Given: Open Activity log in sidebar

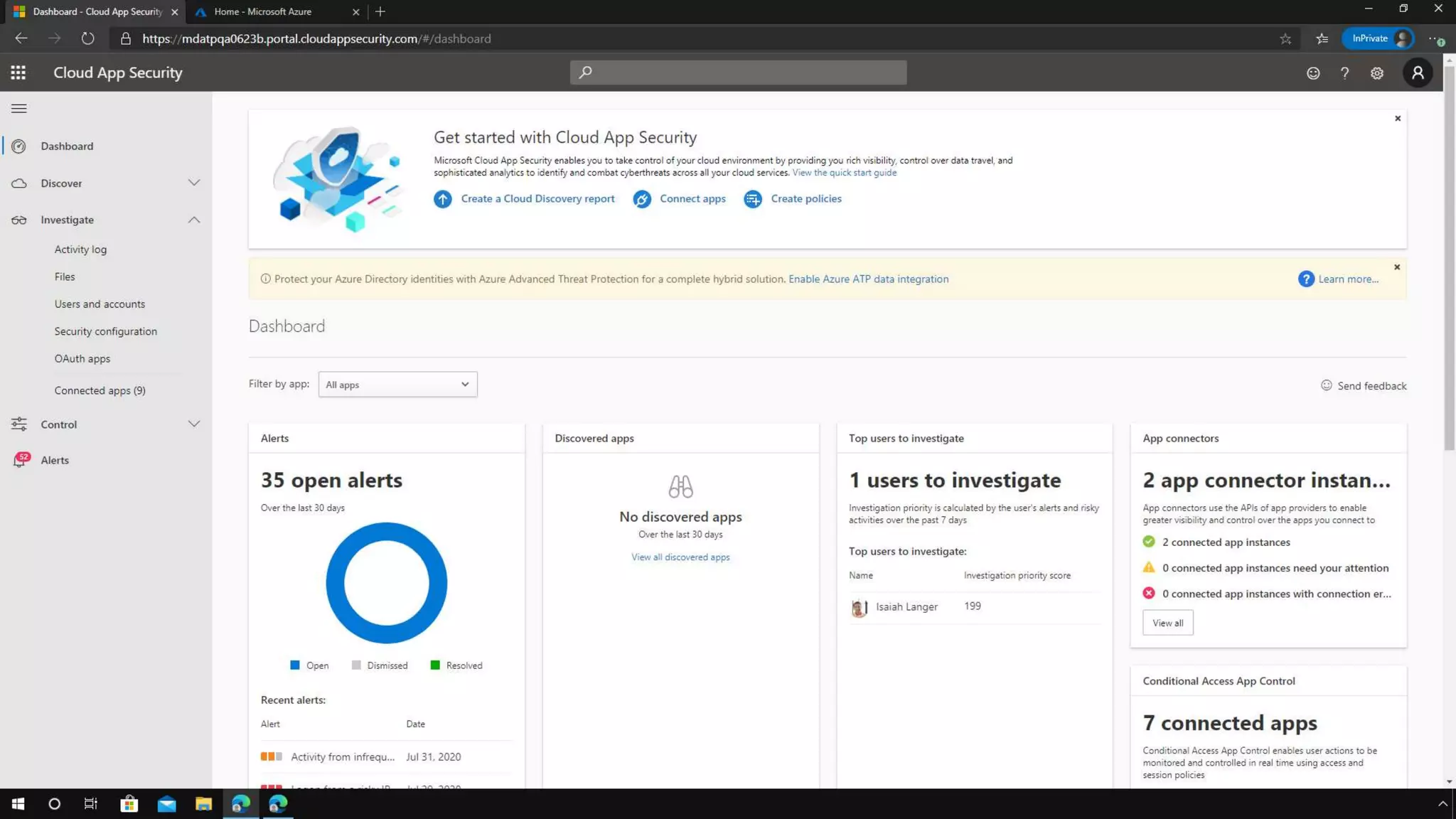Looking at the screenshot, I should coord(80,250).
